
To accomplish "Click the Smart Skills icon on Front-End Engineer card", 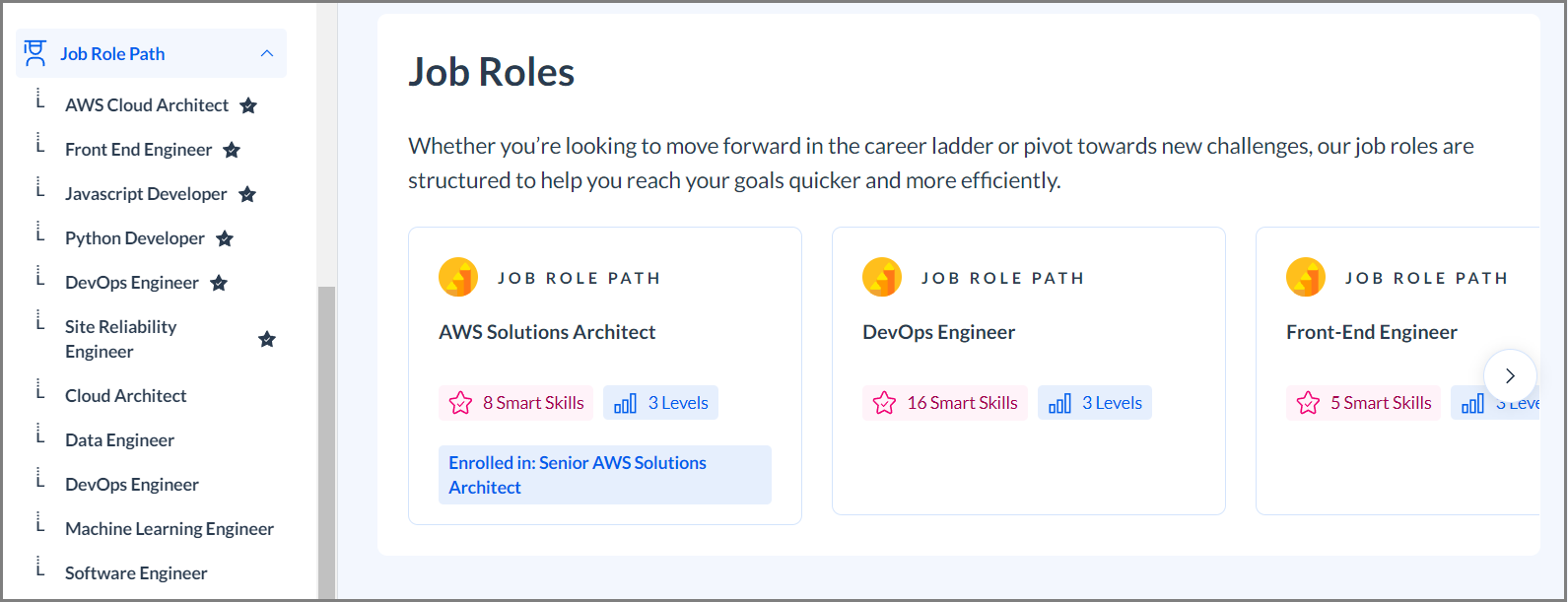I will [1308, 402].
